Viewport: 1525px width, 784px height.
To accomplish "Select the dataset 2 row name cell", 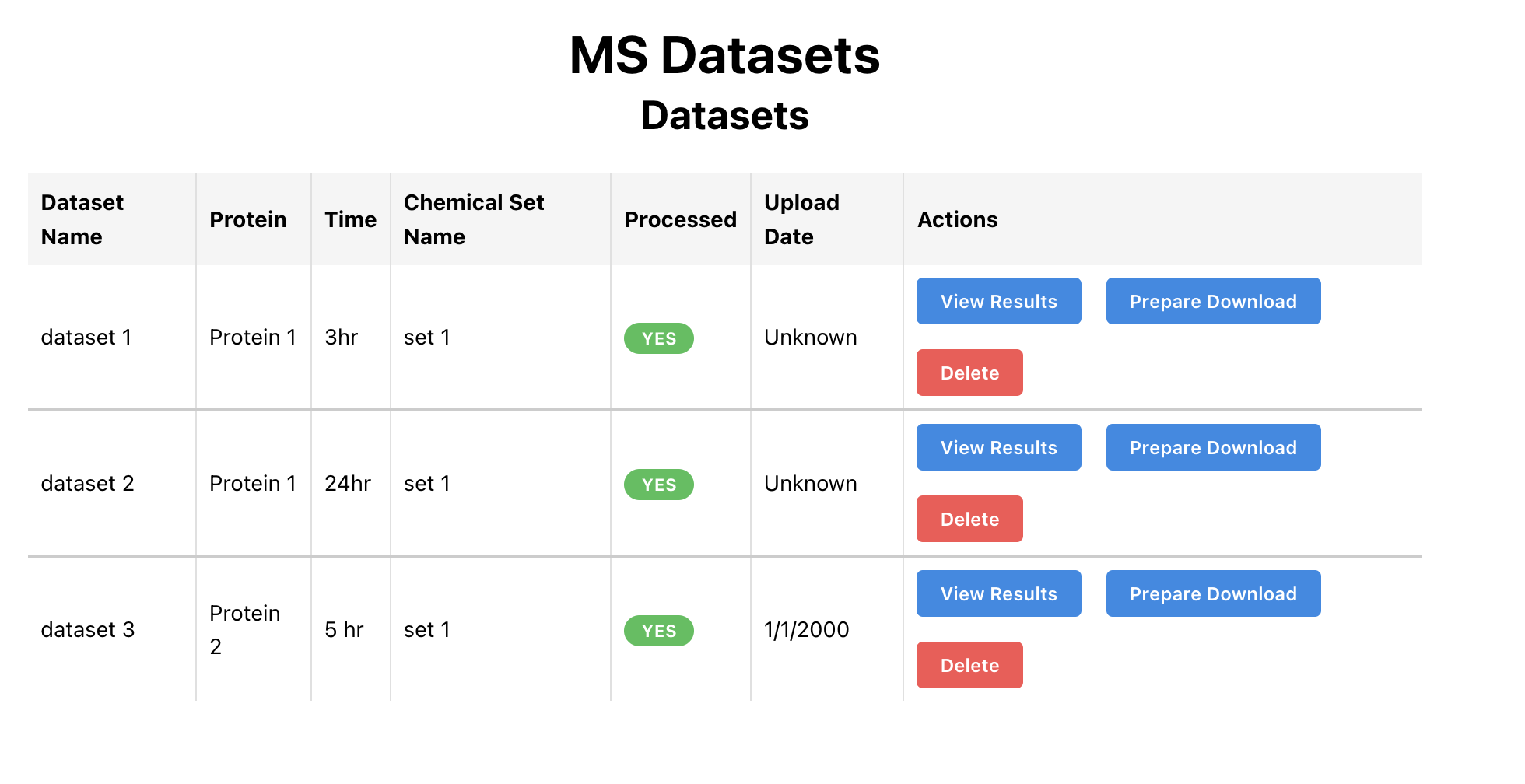I will point(88,483).
